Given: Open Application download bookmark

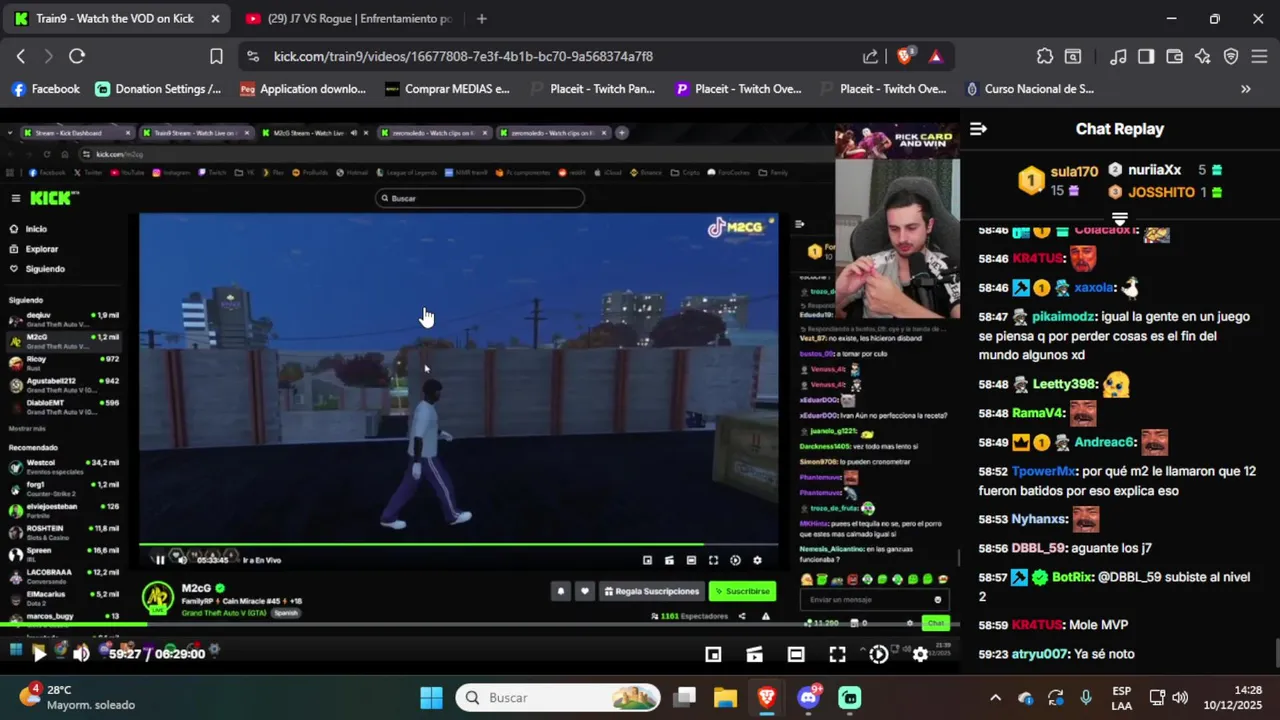Looking at the screenshot, I should click(x=303, y=89).
